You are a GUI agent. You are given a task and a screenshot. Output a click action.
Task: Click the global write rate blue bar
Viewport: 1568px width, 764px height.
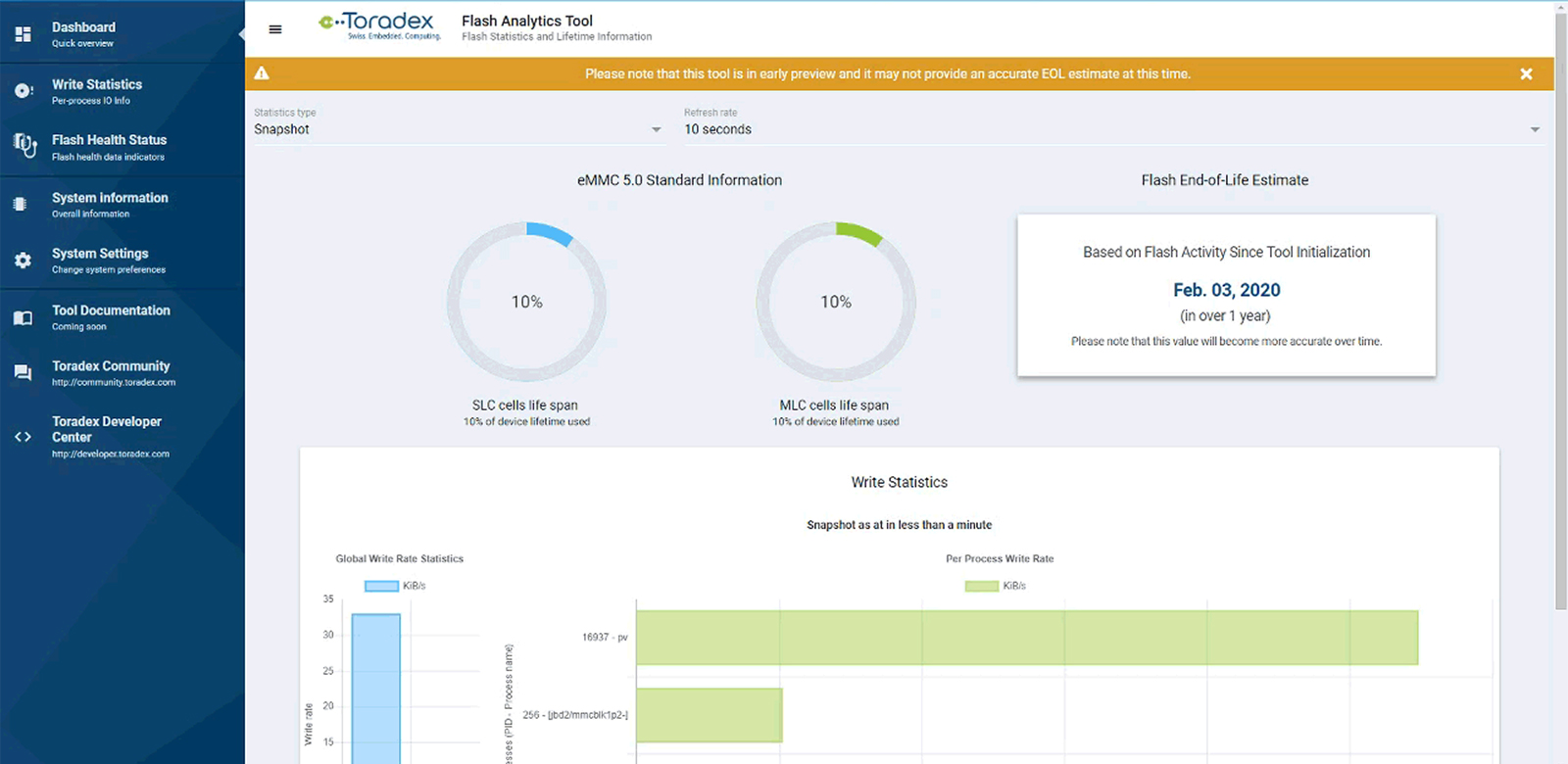pyautogui.click(x=376, y=689)
